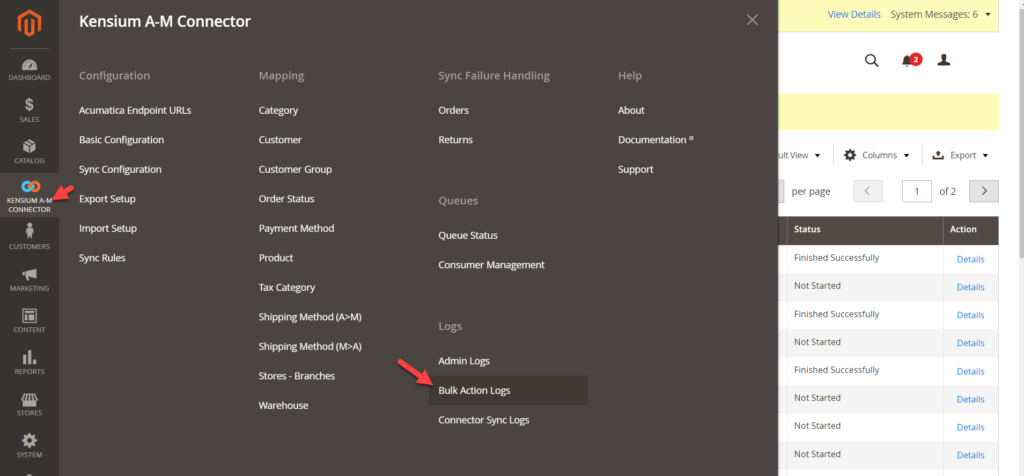Open Import Setup
Viewport: 1024px width, 476px height.
pos(108,229)
